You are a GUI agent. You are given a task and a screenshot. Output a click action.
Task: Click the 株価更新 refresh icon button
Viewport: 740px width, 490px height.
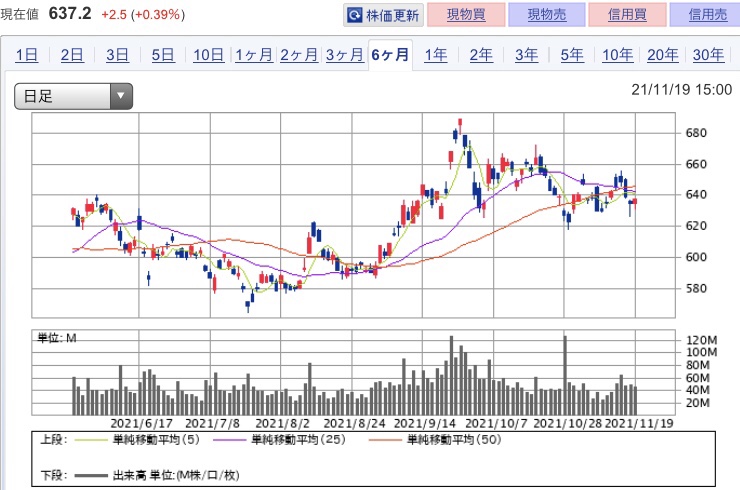(384, 15)
